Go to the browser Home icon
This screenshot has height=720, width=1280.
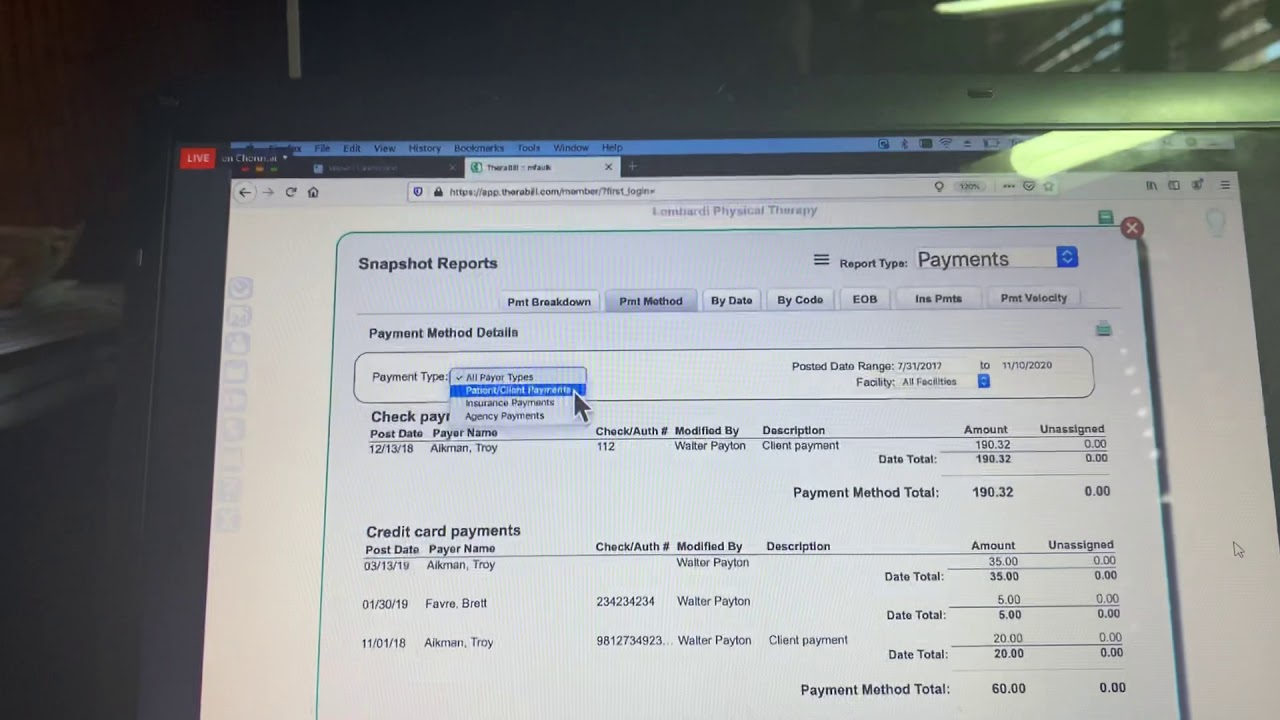[x=313, y=192]
